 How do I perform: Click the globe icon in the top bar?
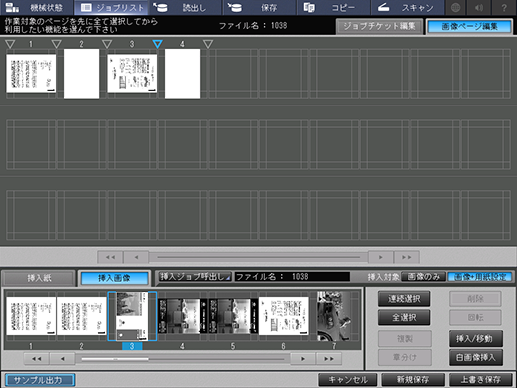pyautogui.click(x=456, y=7)
